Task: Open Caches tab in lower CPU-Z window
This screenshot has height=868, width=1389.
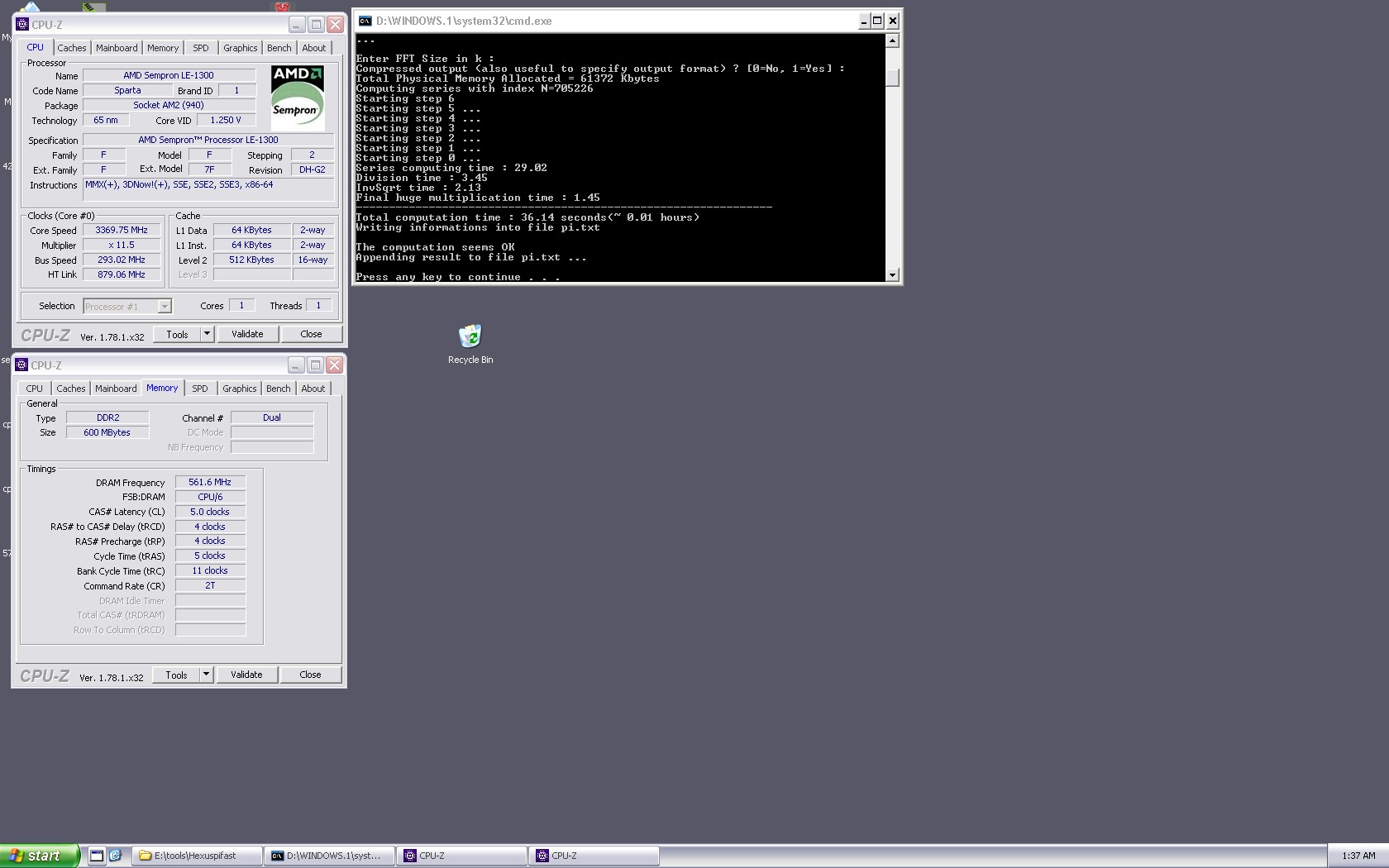Action: pyautogui.click(x=71, y=389)
